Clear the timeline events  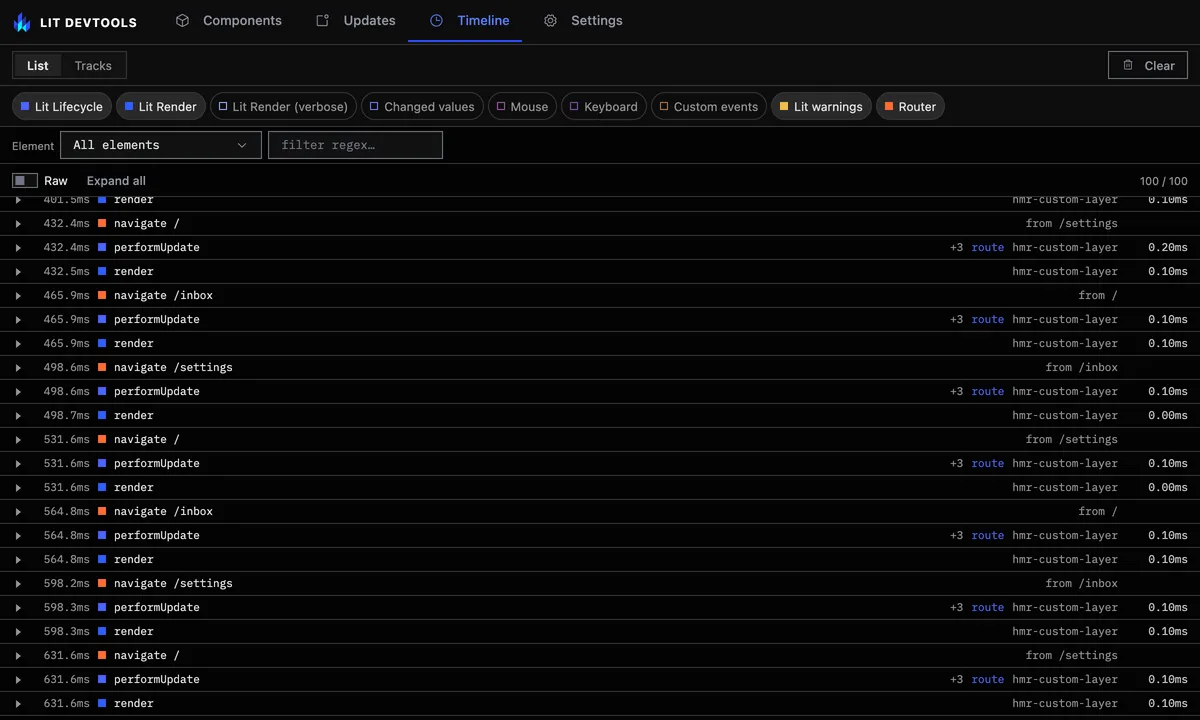(1148, 66)
